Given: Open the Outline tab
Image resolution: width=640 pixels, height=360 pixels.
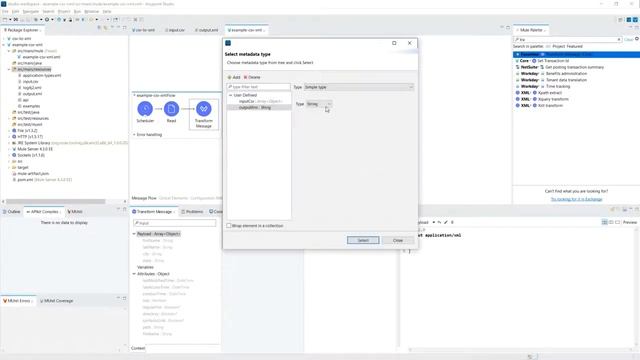Looking at the screenshot, I should coord(11,211).
